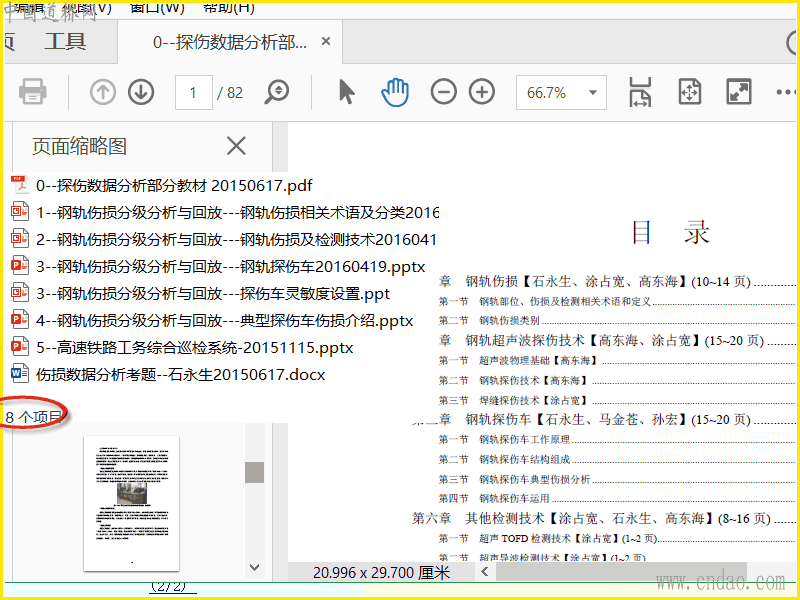Go to next page arrow
This screenshot has width=800, height=600.
141,92
